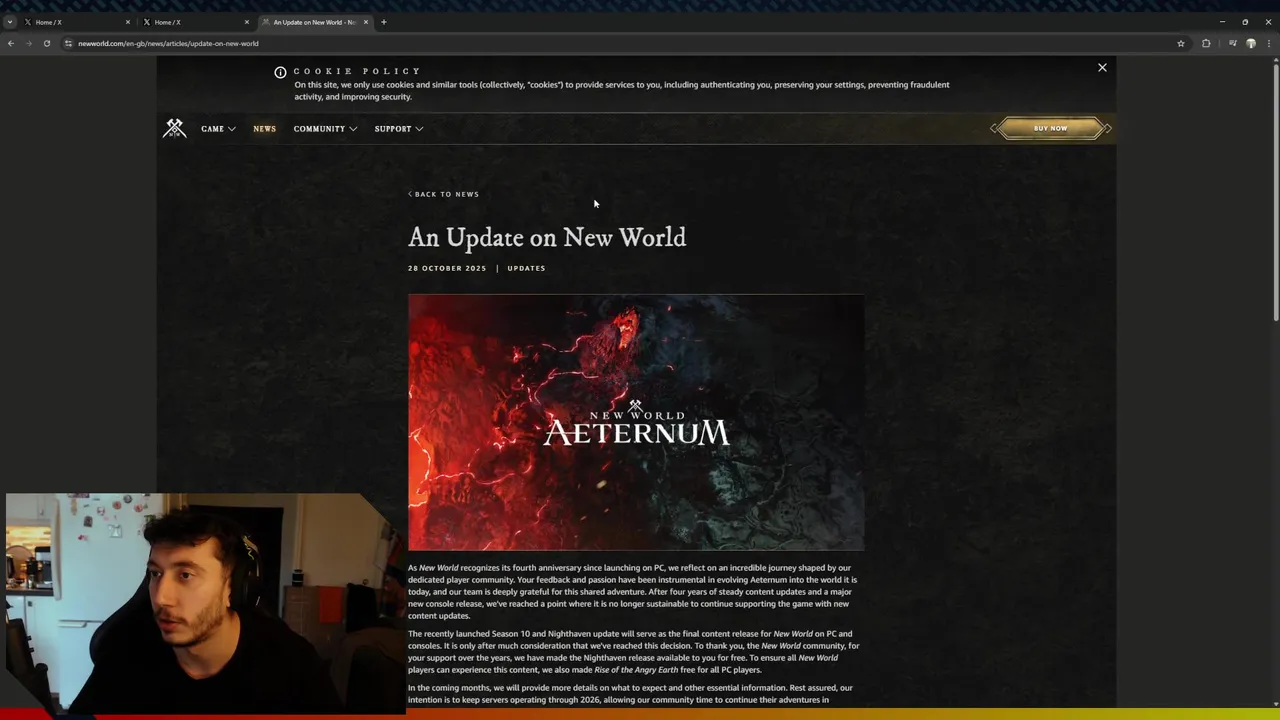Reload the page with refresh icon

[x=47, y=43]
